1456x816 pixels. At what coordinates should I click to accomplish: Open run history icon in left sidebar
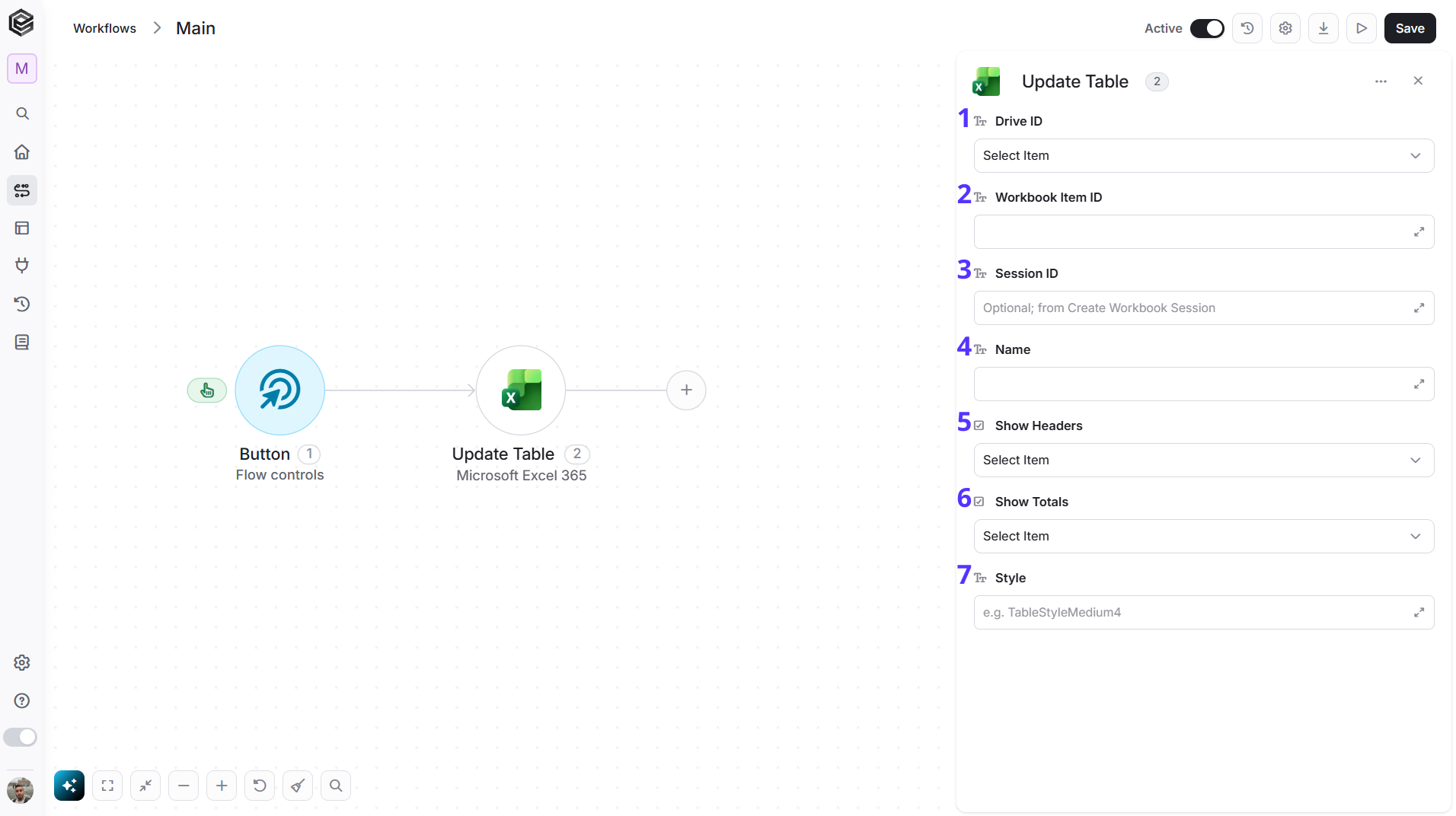(x=22, y=304)
